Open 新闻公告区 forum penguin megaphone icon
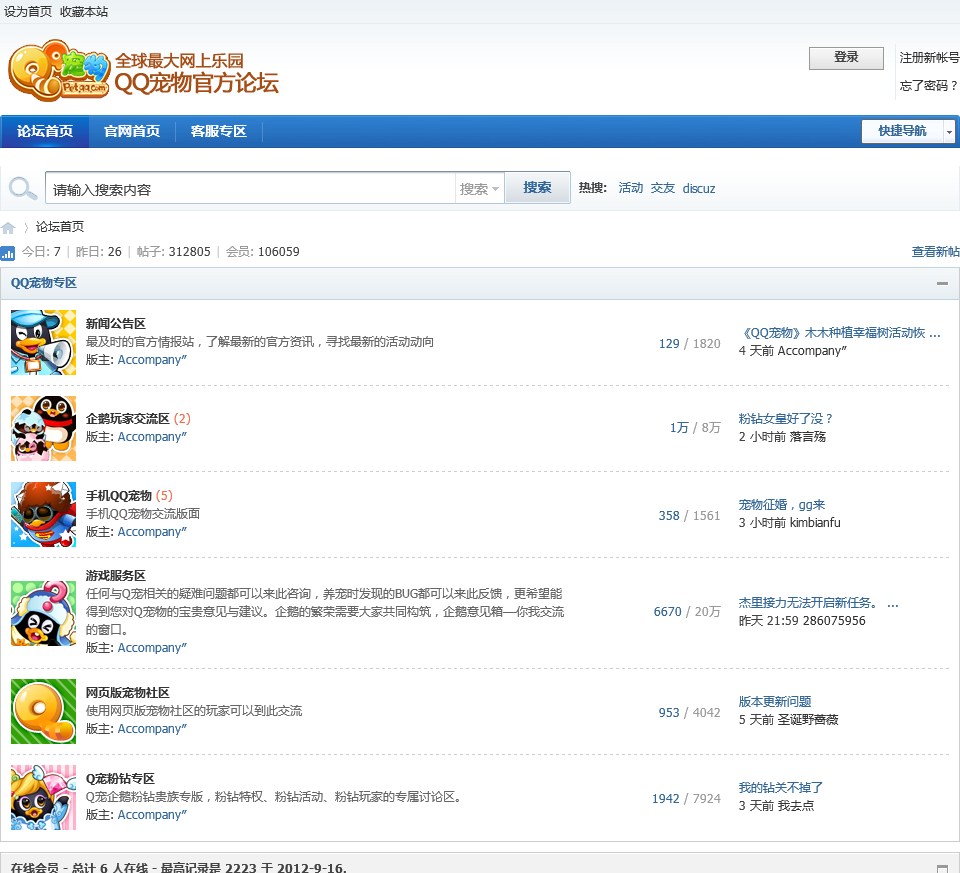This screenshot has height=873, width=960. click(x=43, y=342)
